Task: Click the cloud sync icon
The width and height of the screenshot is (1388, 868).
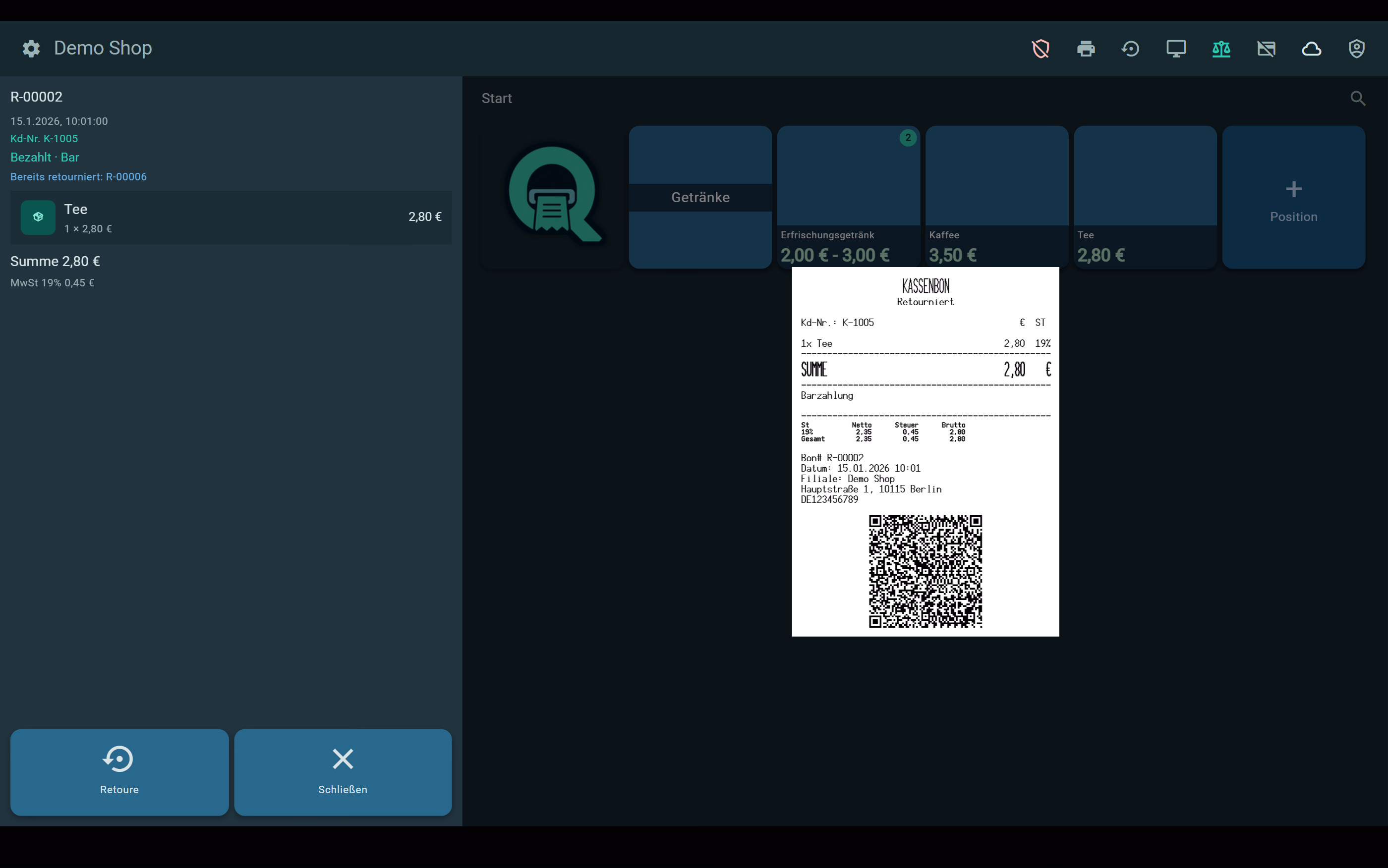Action: pos(1311,49)
